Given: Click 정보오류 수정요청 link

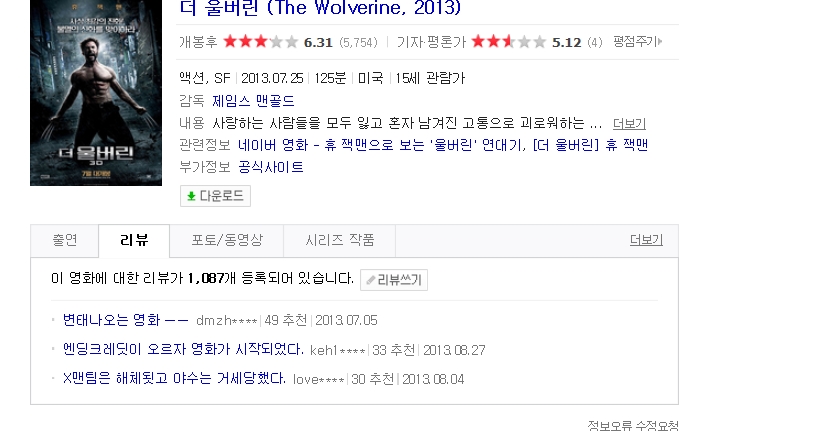Looking at the screenshot, I should [632, 426].
